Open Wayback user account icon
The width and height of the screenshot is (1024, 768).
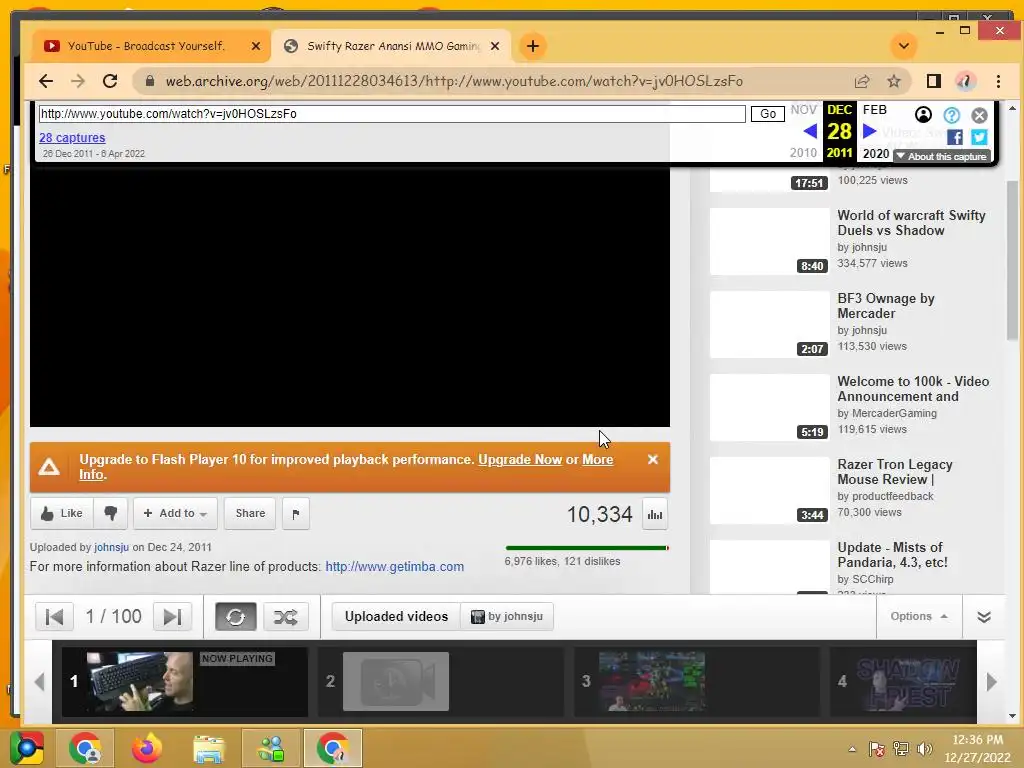point(923,115)
